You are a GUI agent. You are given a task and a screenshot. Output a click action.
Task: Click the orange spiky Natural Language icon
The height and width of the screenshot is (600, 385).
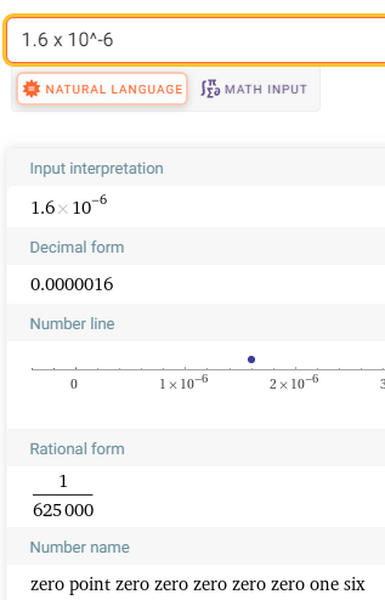pyautogui.click(x=31, y=89)
